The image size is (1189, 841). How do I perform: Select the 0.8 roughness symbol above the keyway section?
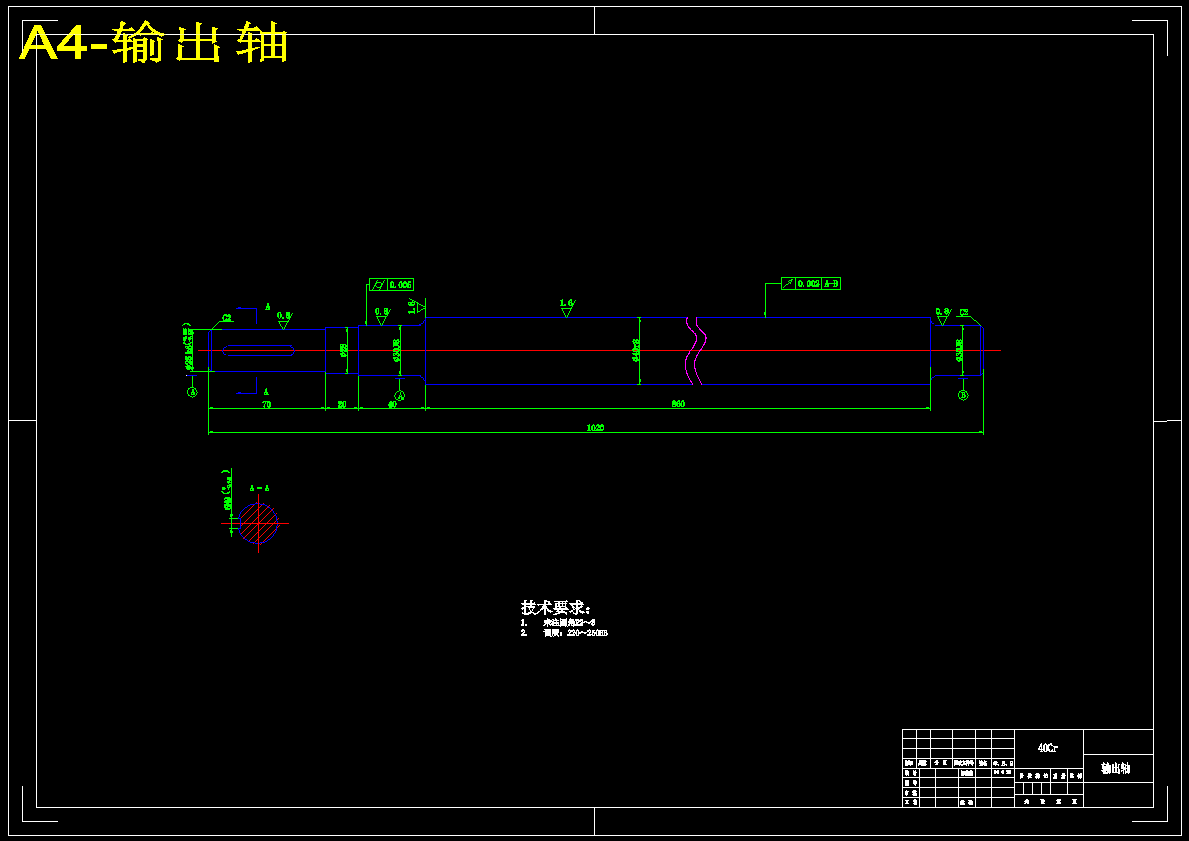pyautogui.click(x=284, y=320)
